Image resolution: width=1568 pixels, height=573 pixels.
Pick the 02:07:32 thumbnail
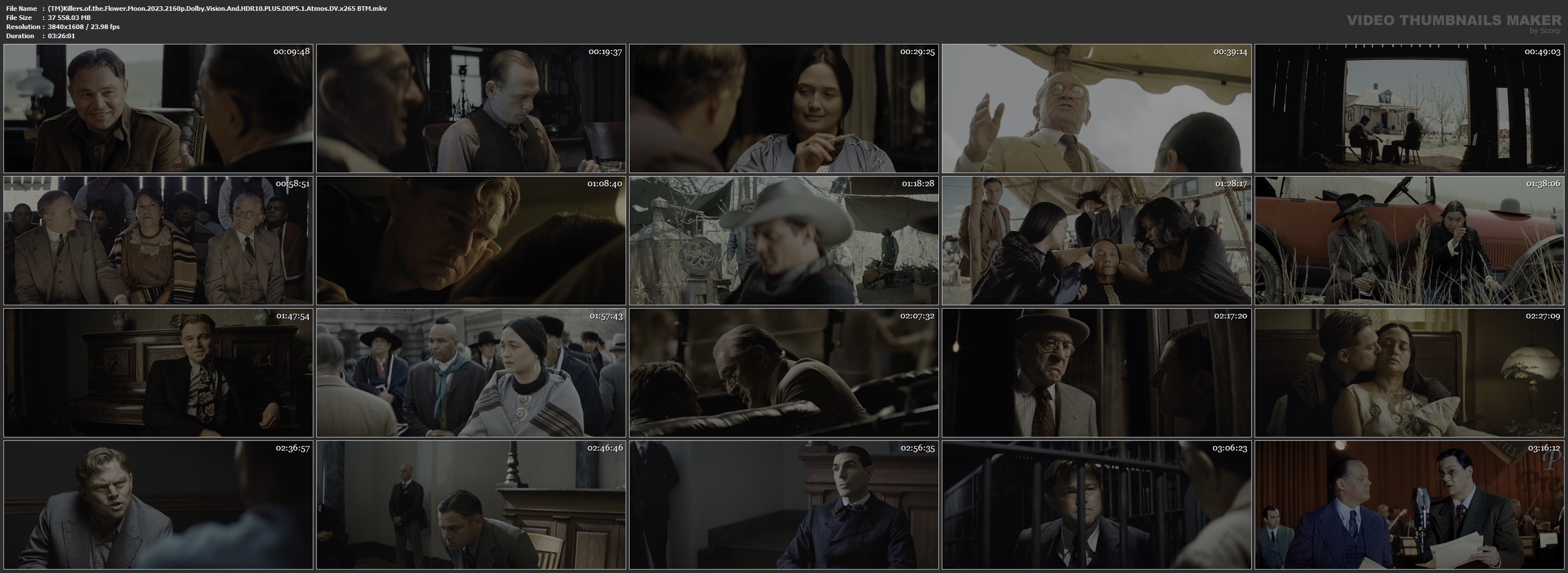coord(784,373)
